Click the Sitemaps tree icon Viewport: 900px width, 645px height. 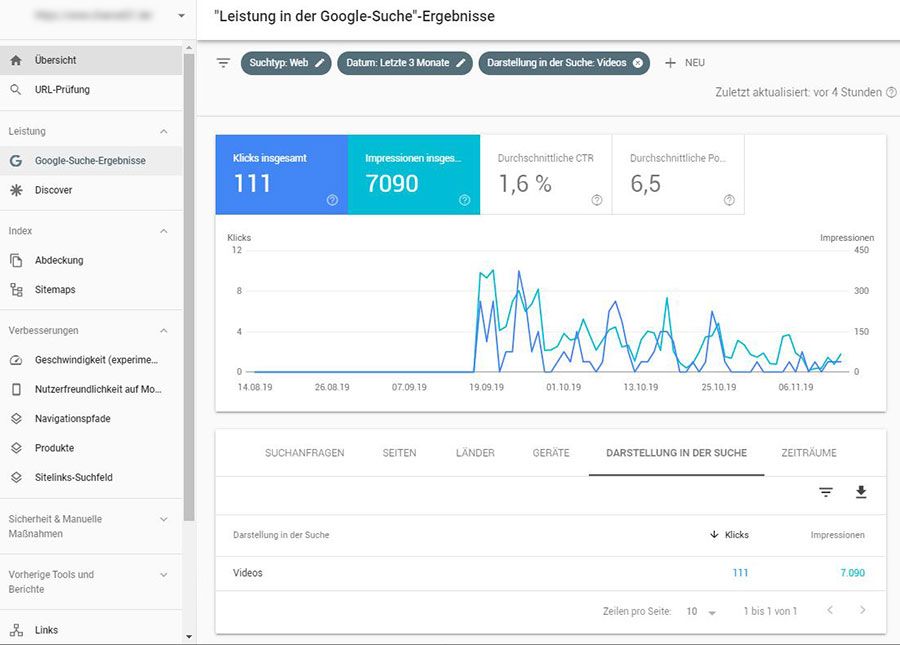16,290
